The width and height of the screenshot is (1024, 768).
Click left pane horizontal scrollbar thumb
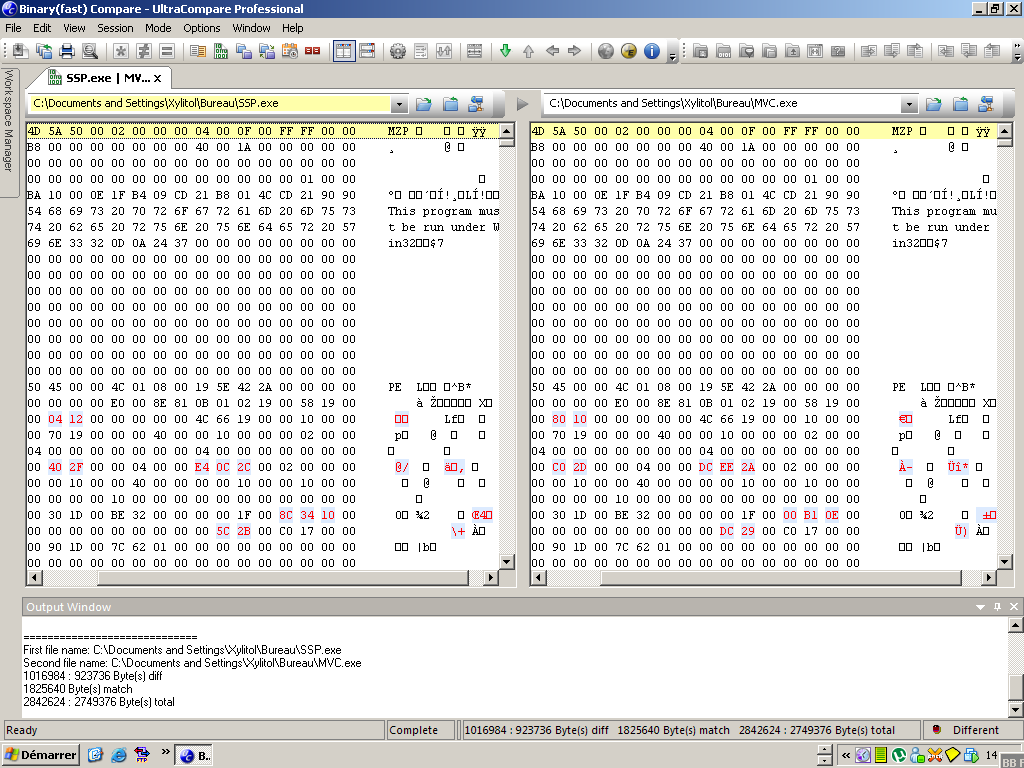282,577
